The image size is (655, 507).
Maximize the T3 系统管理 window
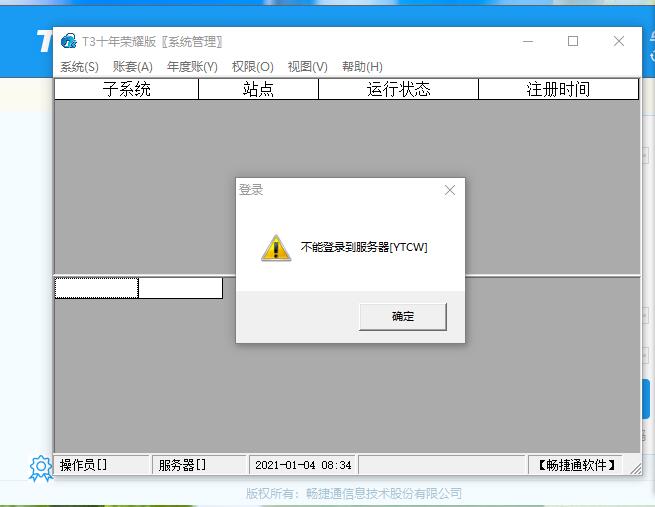573,41
